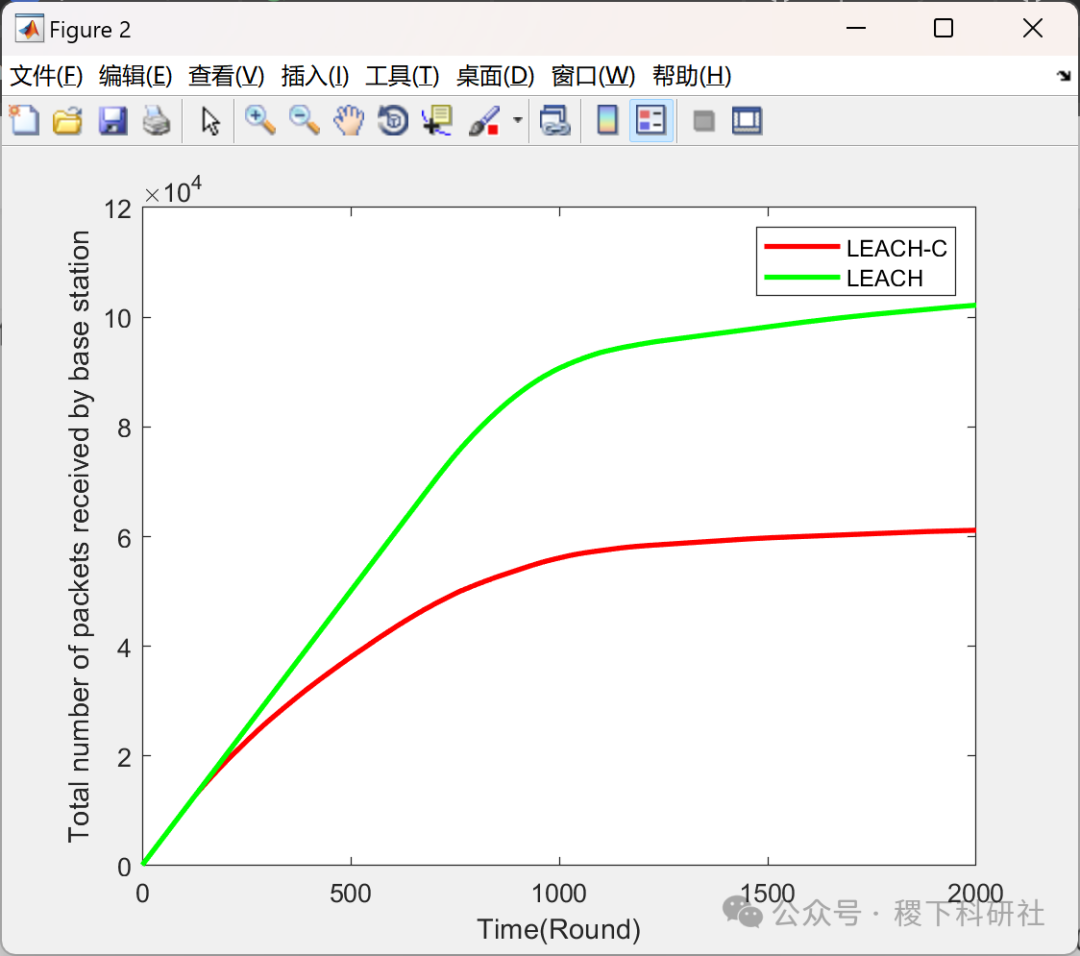Open the 查看(V) menu
The image size is (1080, 956).
click(x=227, y=76)
